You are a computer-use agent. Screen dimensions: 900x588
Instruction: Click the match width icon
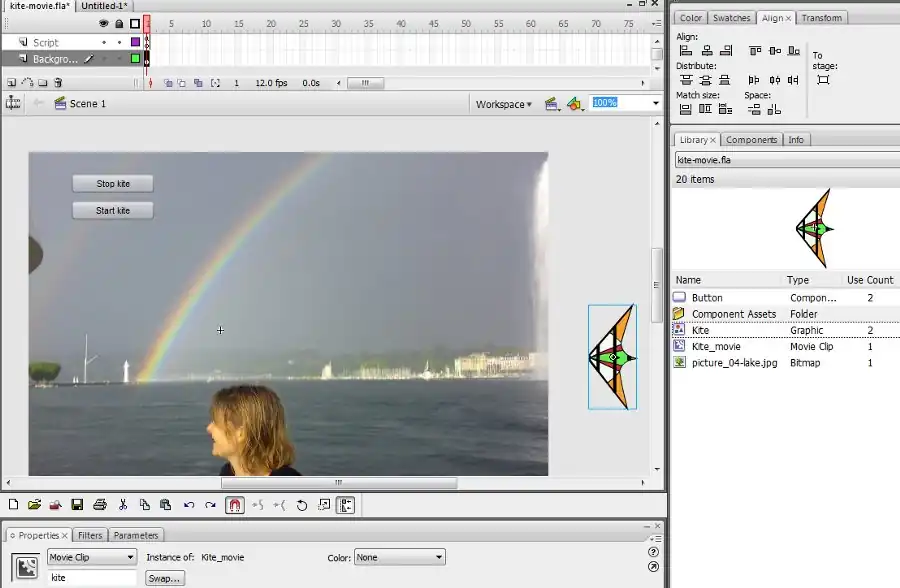(x=686, y=109)
